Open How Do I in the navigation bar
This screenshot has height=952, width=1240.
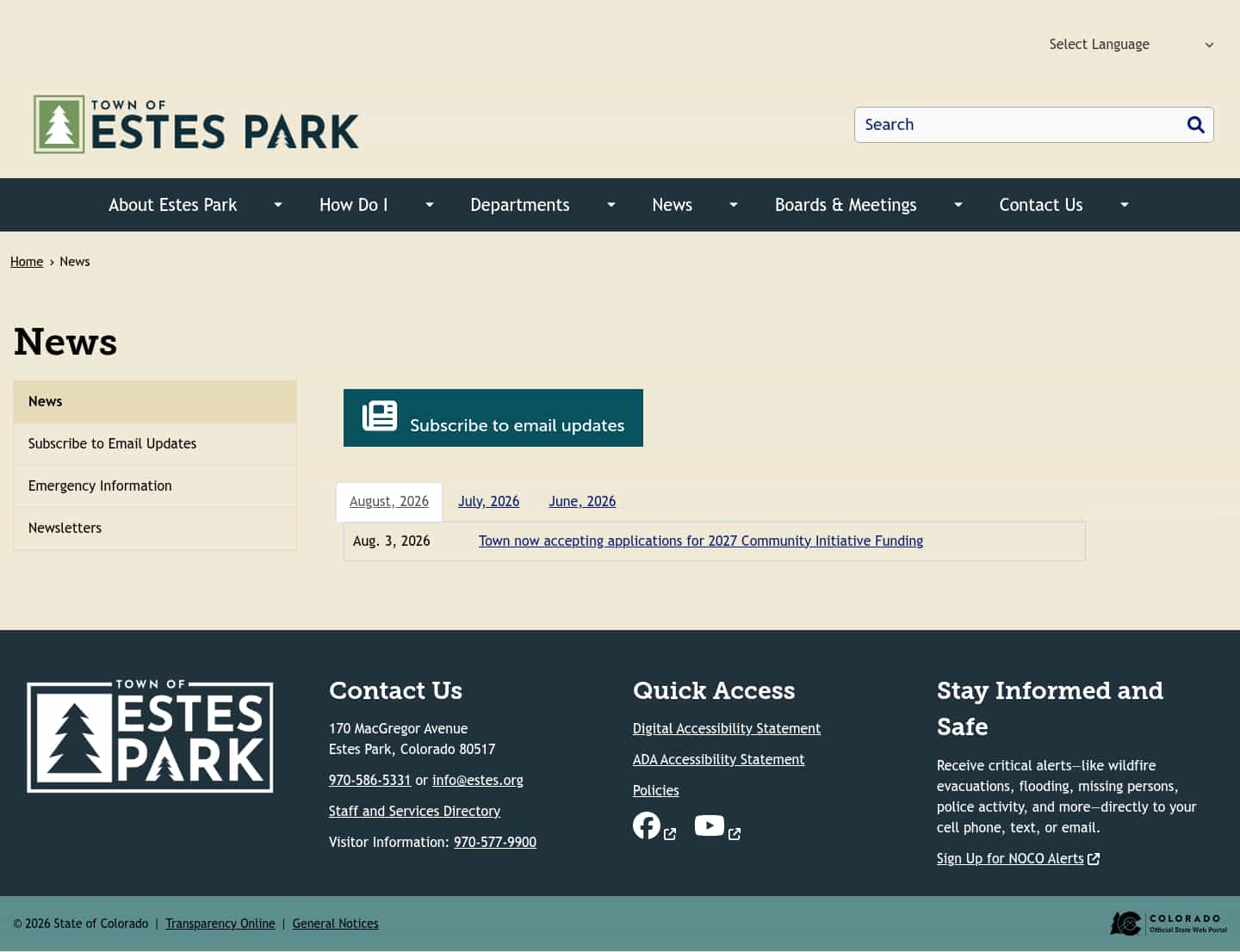click(x=353, y=205)
